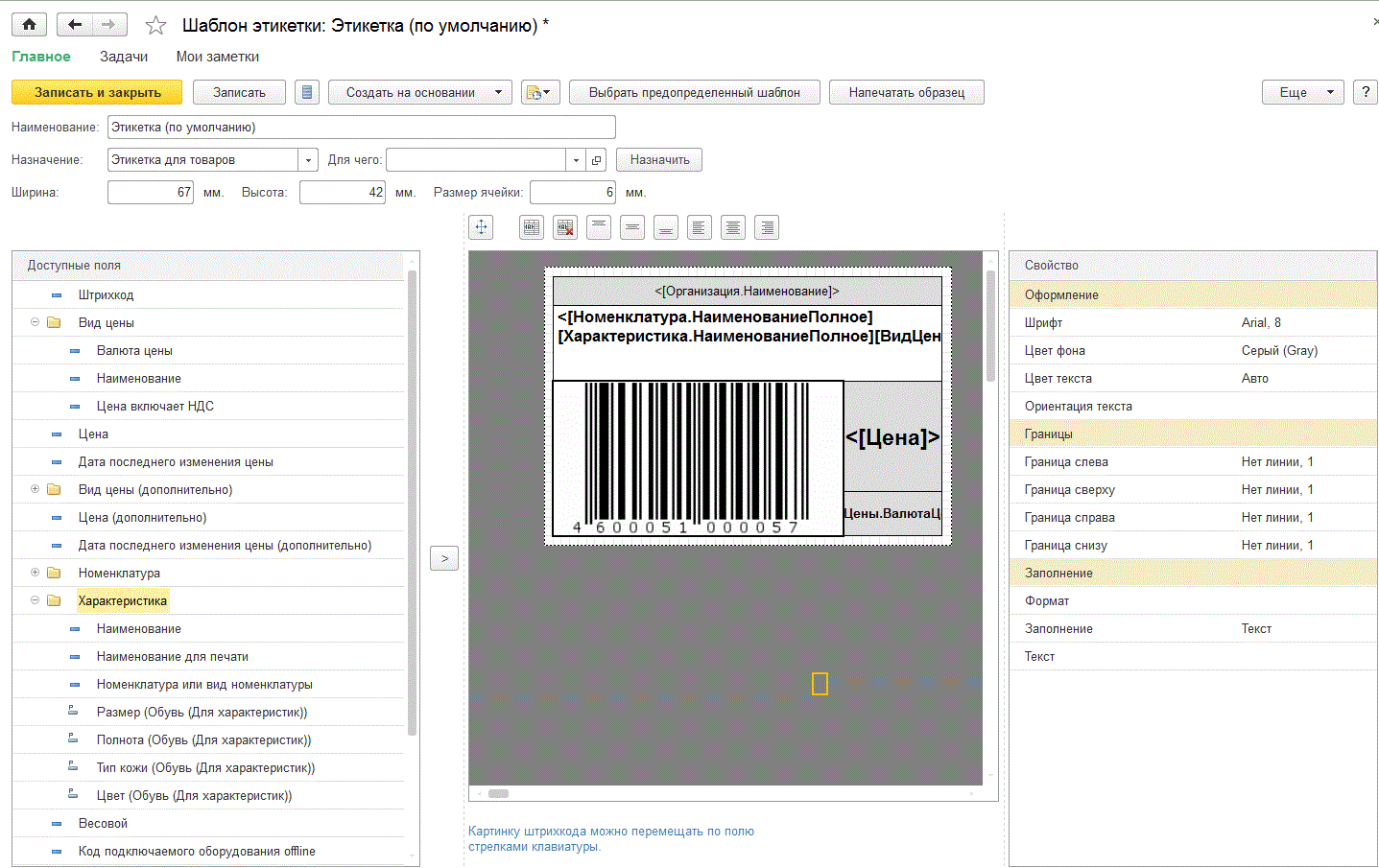Image resolution: width=1379 pixels, height=868 pixels.
Task: Select the Наименование для печати field
Action: click(x=172, y=656)
